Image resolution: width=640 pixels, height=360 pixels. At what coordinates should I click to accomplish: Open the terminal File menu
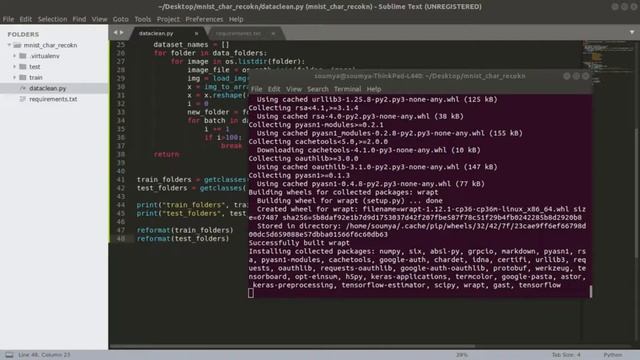point(257,89)
